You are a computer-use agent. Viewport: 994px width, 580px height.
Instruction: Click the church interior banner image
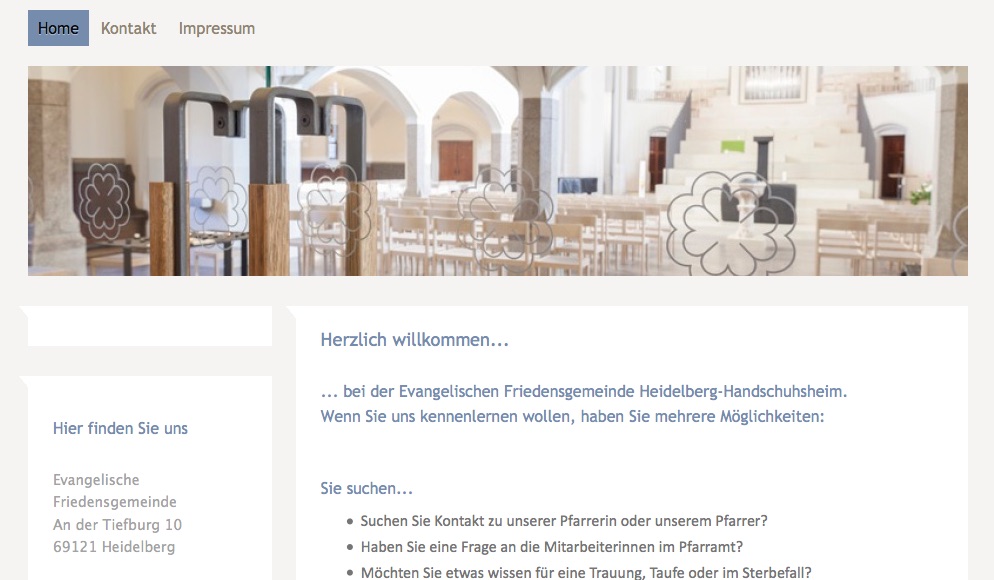tap(498, 171)
